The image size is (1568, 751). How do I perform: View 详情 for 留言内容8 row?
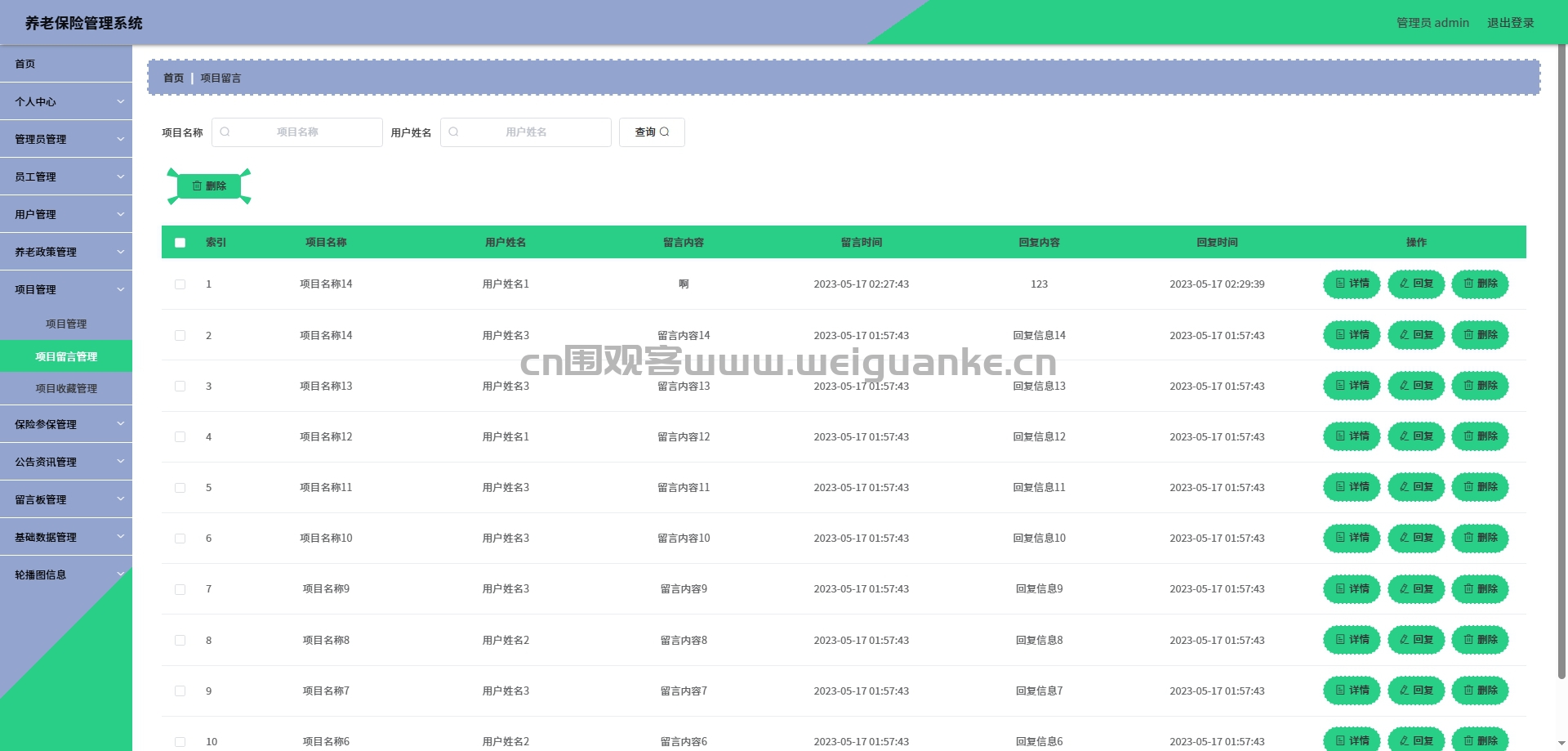[1352, 640]
